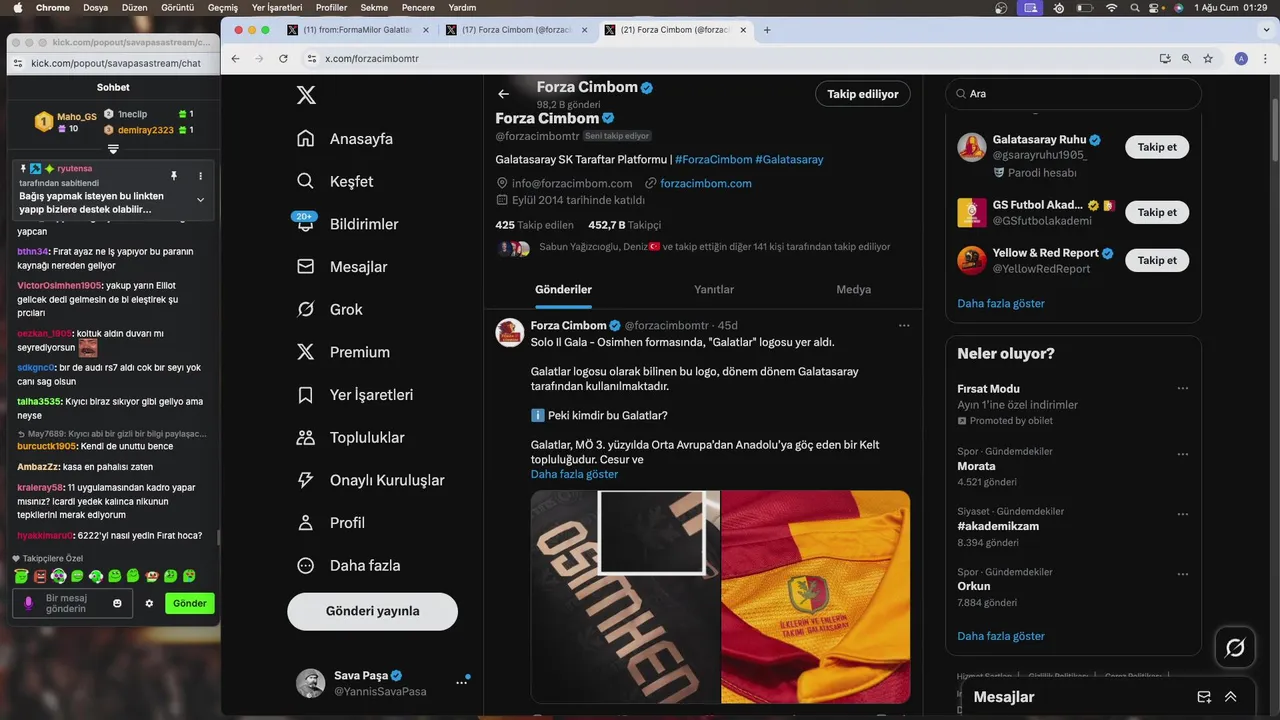Viewport: 1280px width, 720px height.
Task: Switch to Yanıtlar tab
Action: pos(714,289)
